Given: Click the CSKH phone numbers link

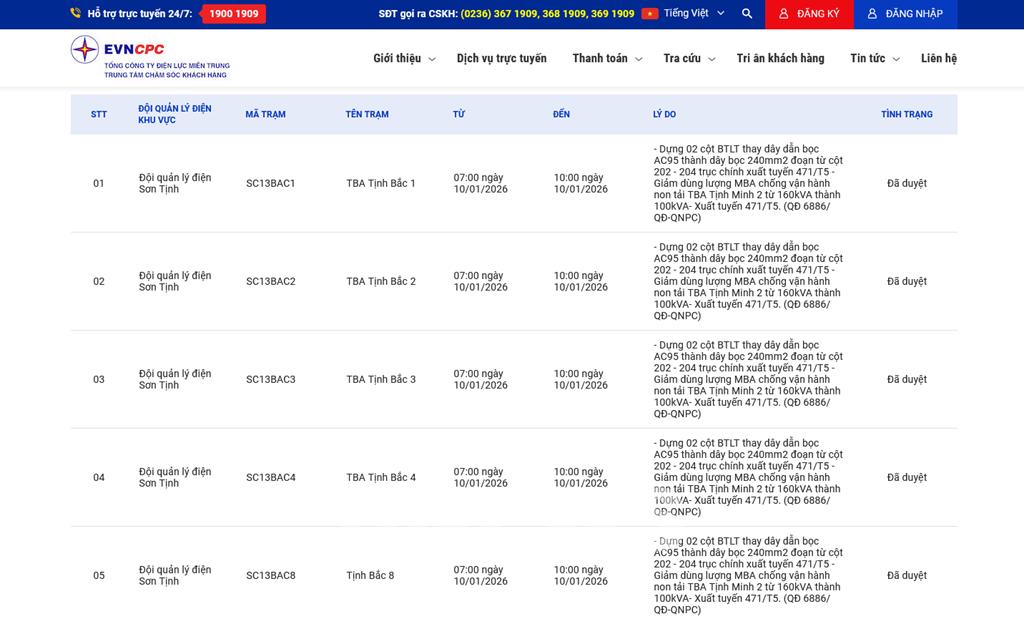Looking at the screenshot, I should click(547, 14).
